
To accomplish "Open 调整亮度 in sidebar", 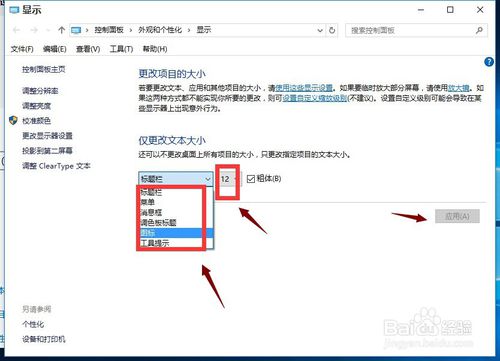I will (x=36, y=106).
